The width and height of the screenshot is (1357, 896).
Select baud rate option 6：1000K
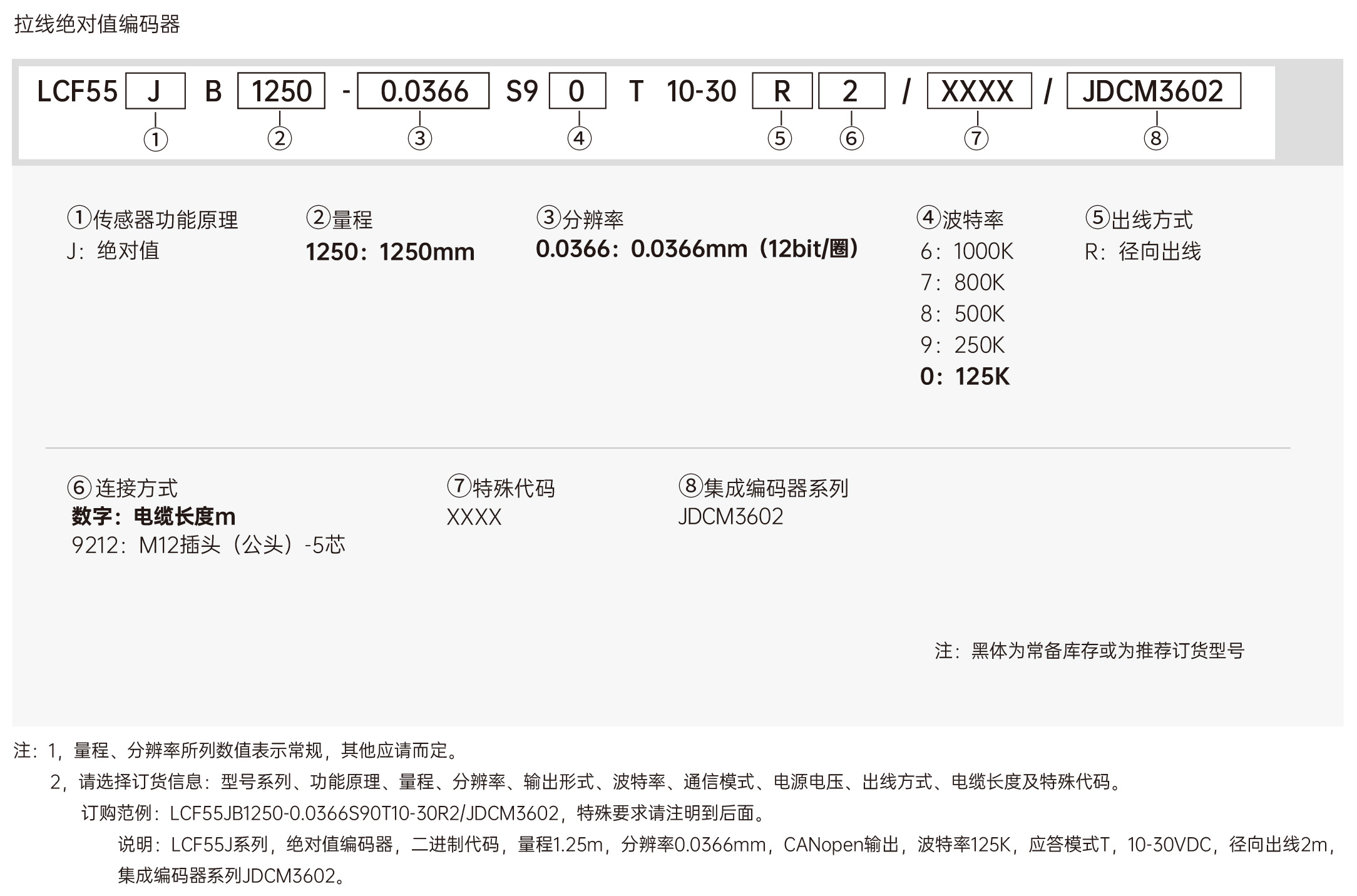[966, 252]
